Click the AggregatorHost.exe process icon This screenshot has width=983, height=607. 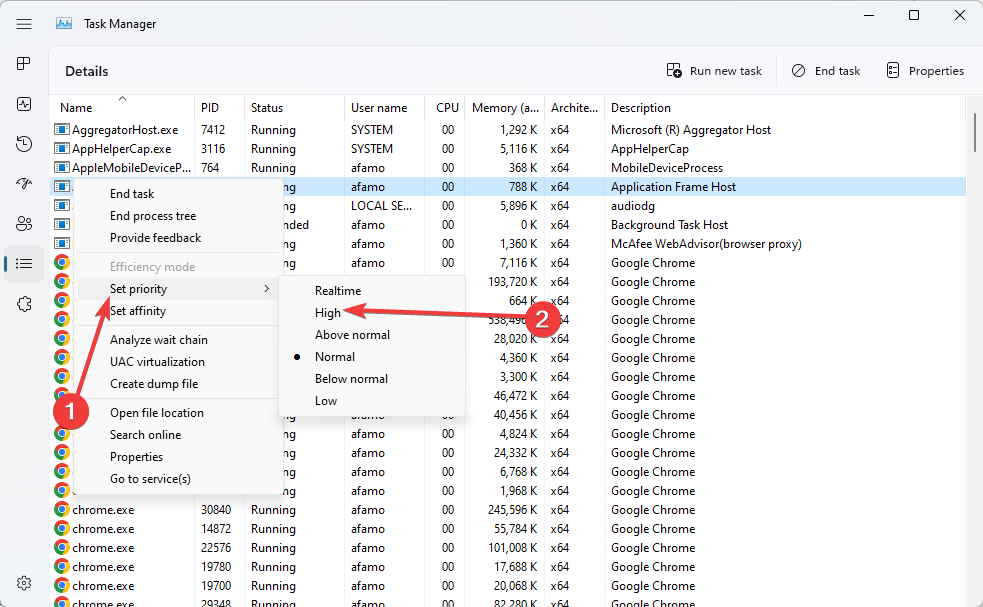point(61,130)
